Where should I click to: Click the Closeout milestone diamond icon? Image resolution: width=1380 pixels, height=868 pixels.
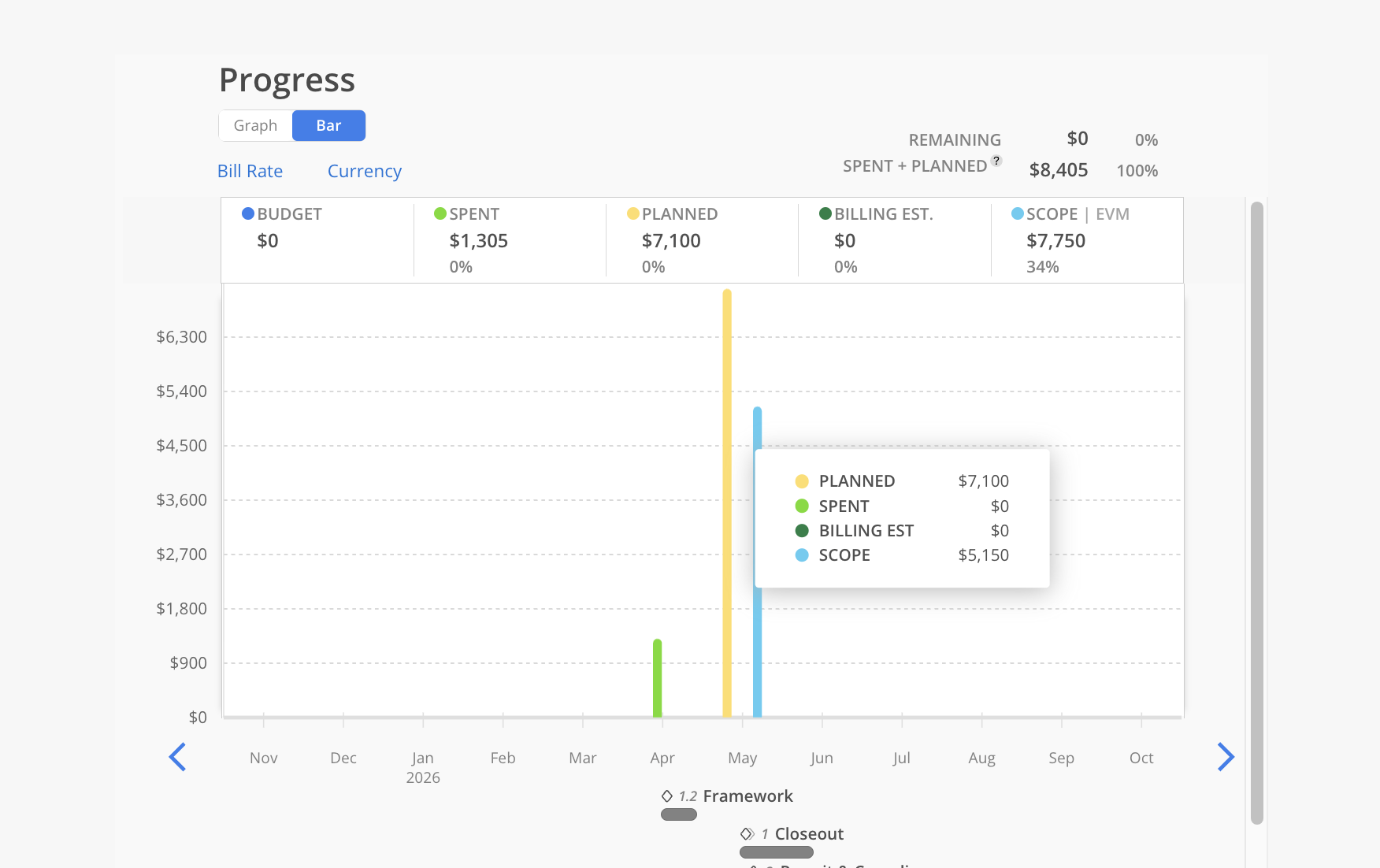tap(747, 833)
